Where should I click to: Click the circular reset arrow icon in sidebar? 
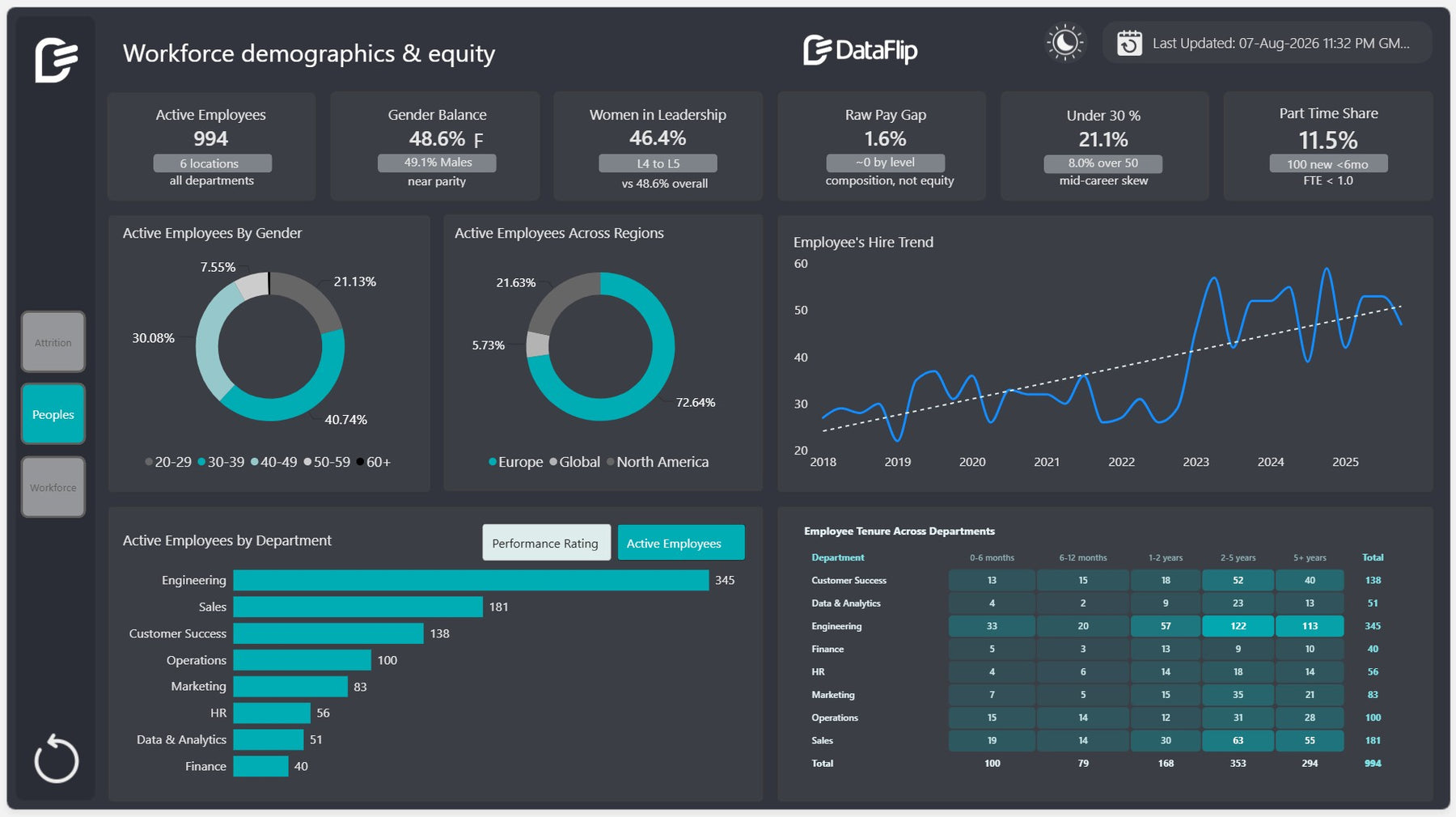(57, 759)
